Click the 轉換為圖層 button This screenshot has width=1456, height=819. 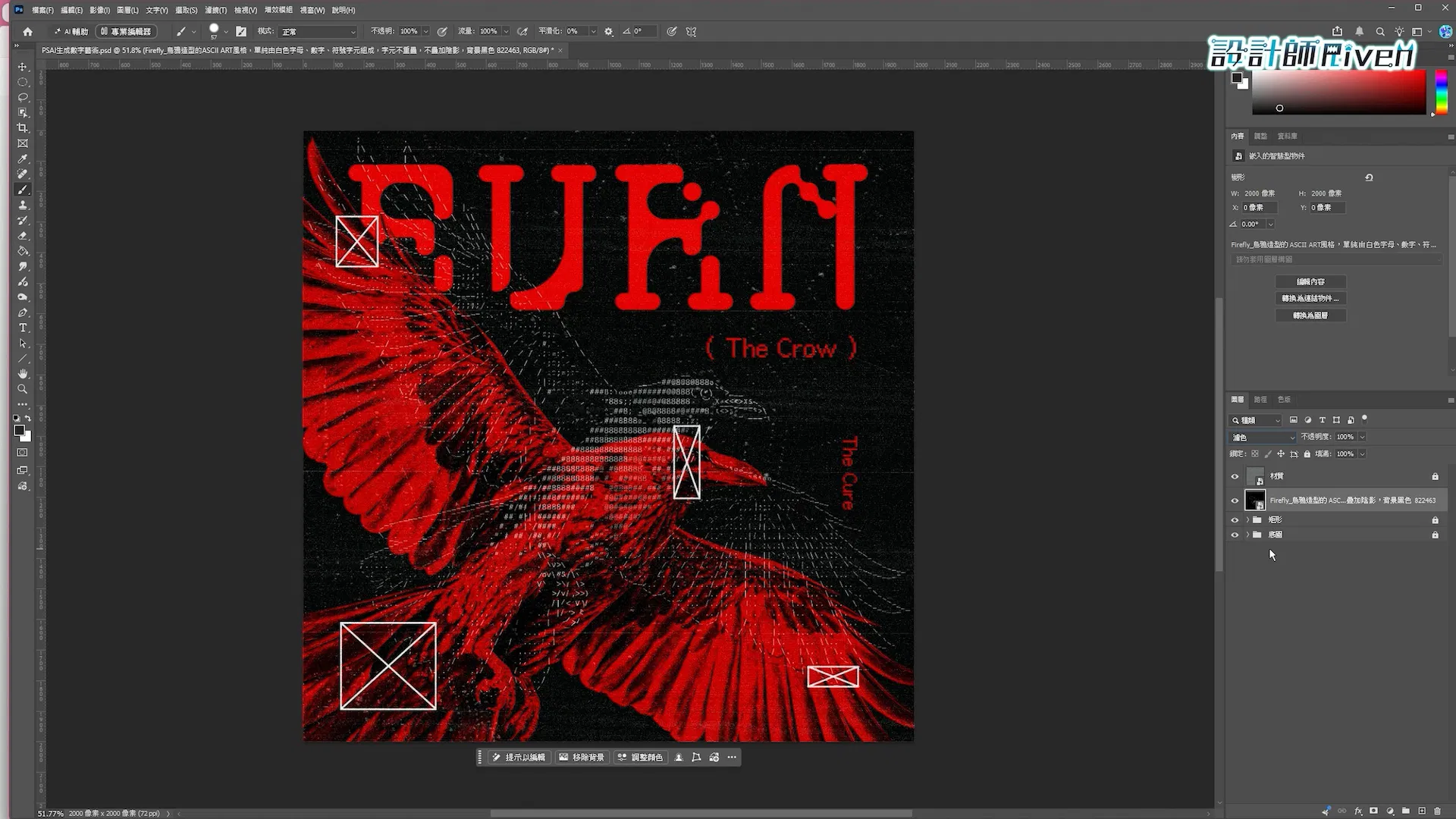coord(1310,315)
